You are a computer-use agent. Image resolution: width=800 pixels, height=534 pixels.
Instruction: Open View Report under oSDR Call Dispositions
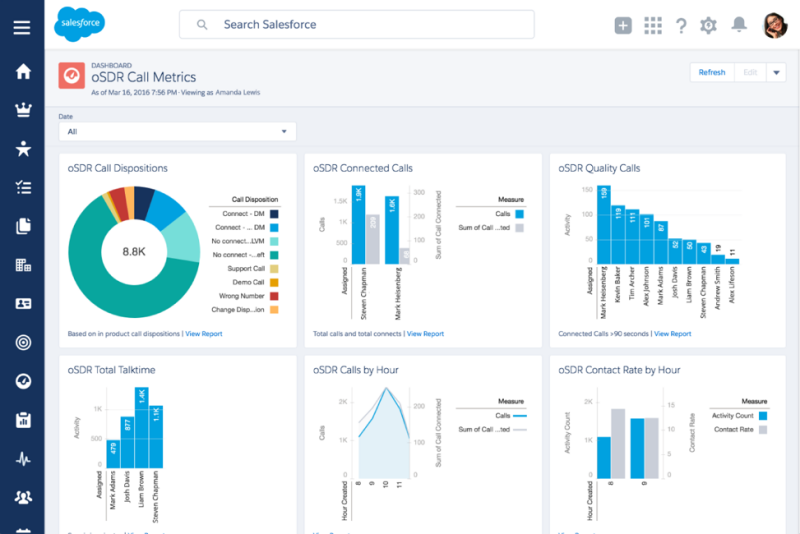[204, 334]
